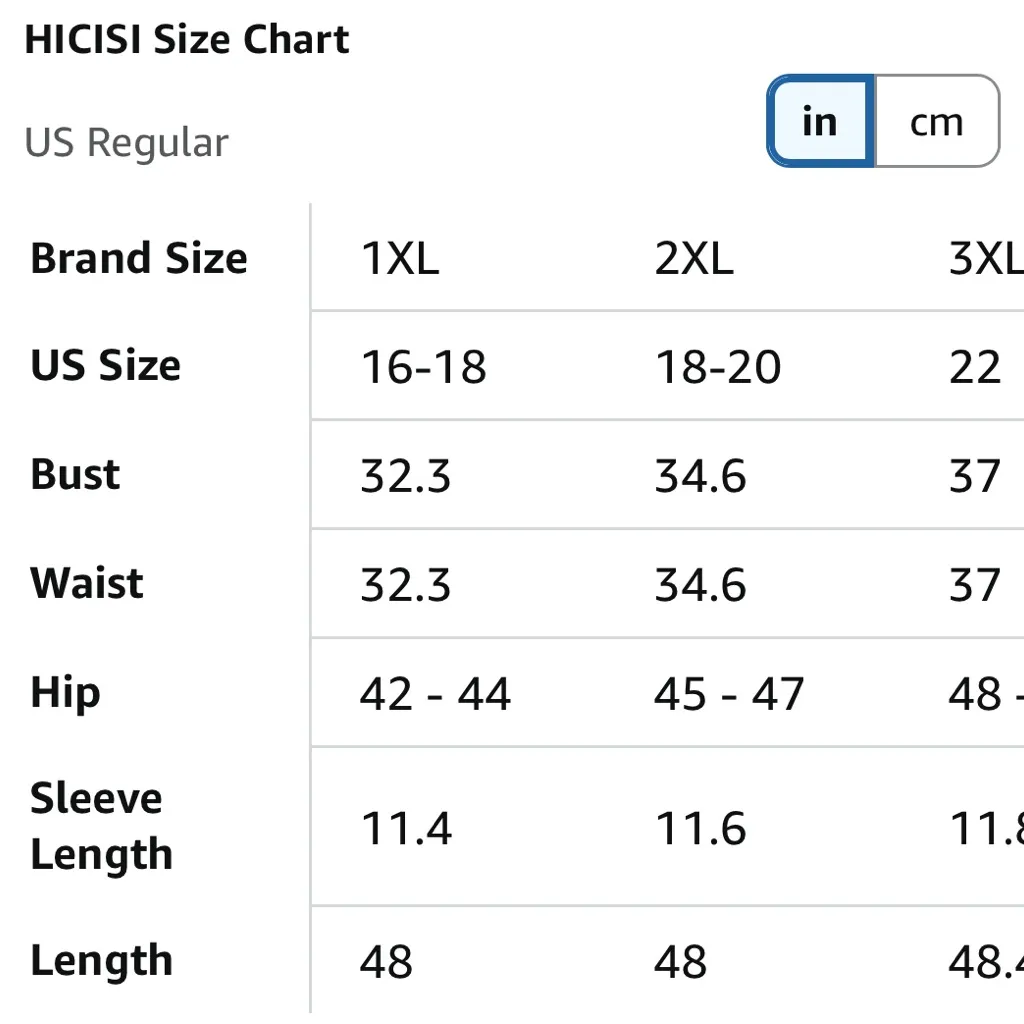Click the 11.4 sleeve length value
Image resolution: width=1024 pixels, height=1024 pixels.
[406, 828]
